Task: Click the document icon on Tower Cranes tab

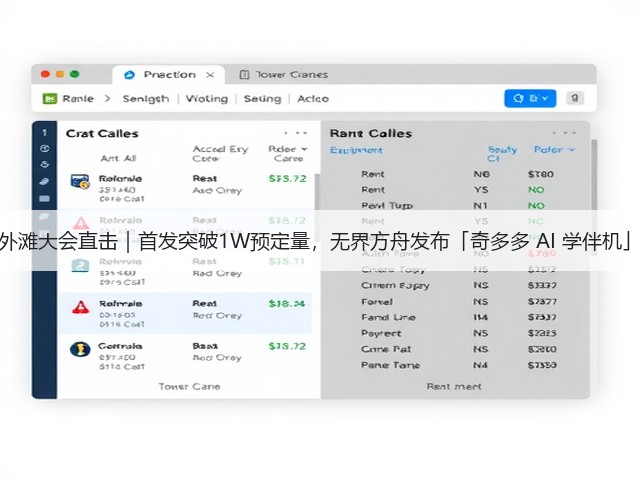Action: [x=244, y=75]
